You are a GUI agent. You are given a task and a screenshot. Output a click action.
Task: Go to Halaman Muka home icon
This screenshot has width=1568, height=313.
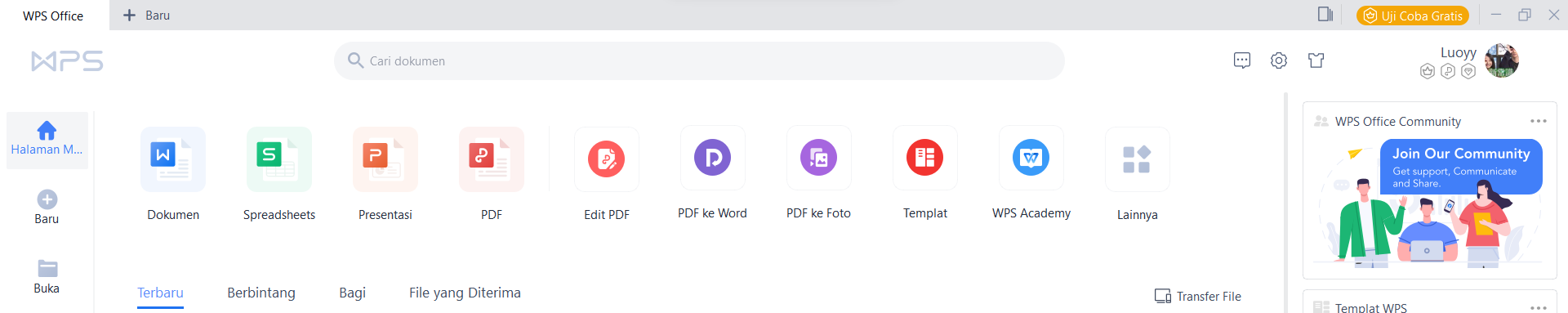tap(47, 130)
